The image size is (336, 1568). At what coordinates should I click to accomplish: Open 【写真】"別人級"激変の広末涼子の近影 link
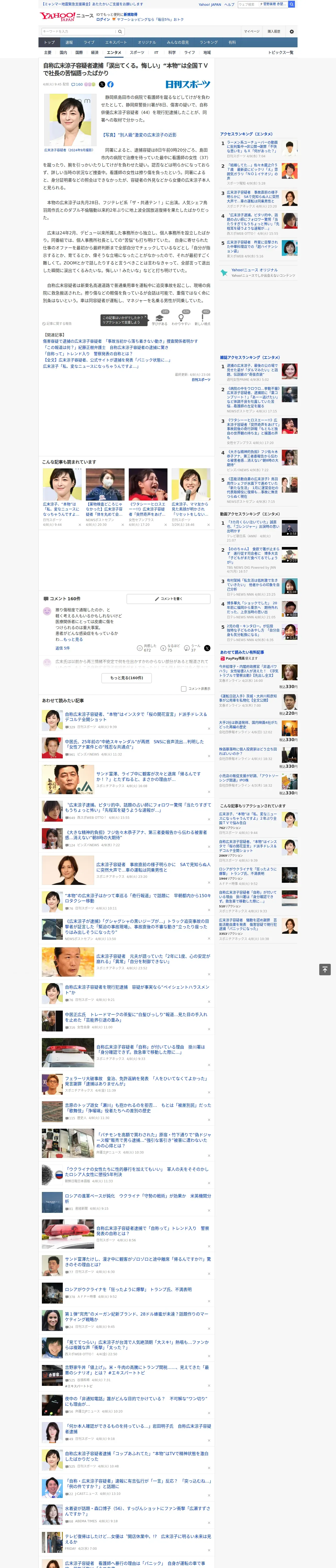tap(139, 135)
